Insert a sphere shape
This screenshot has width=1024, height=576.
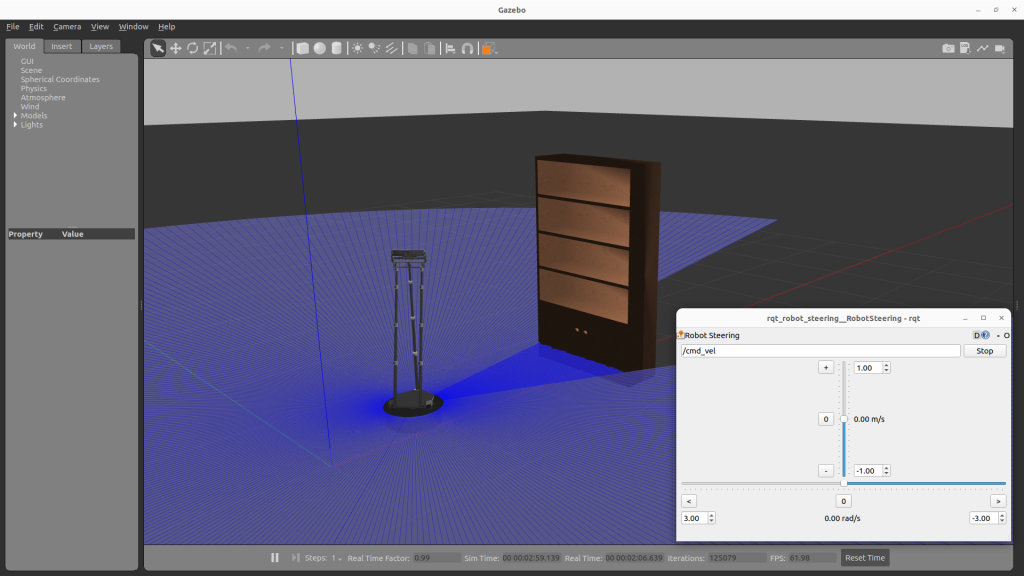coord(319,48)
